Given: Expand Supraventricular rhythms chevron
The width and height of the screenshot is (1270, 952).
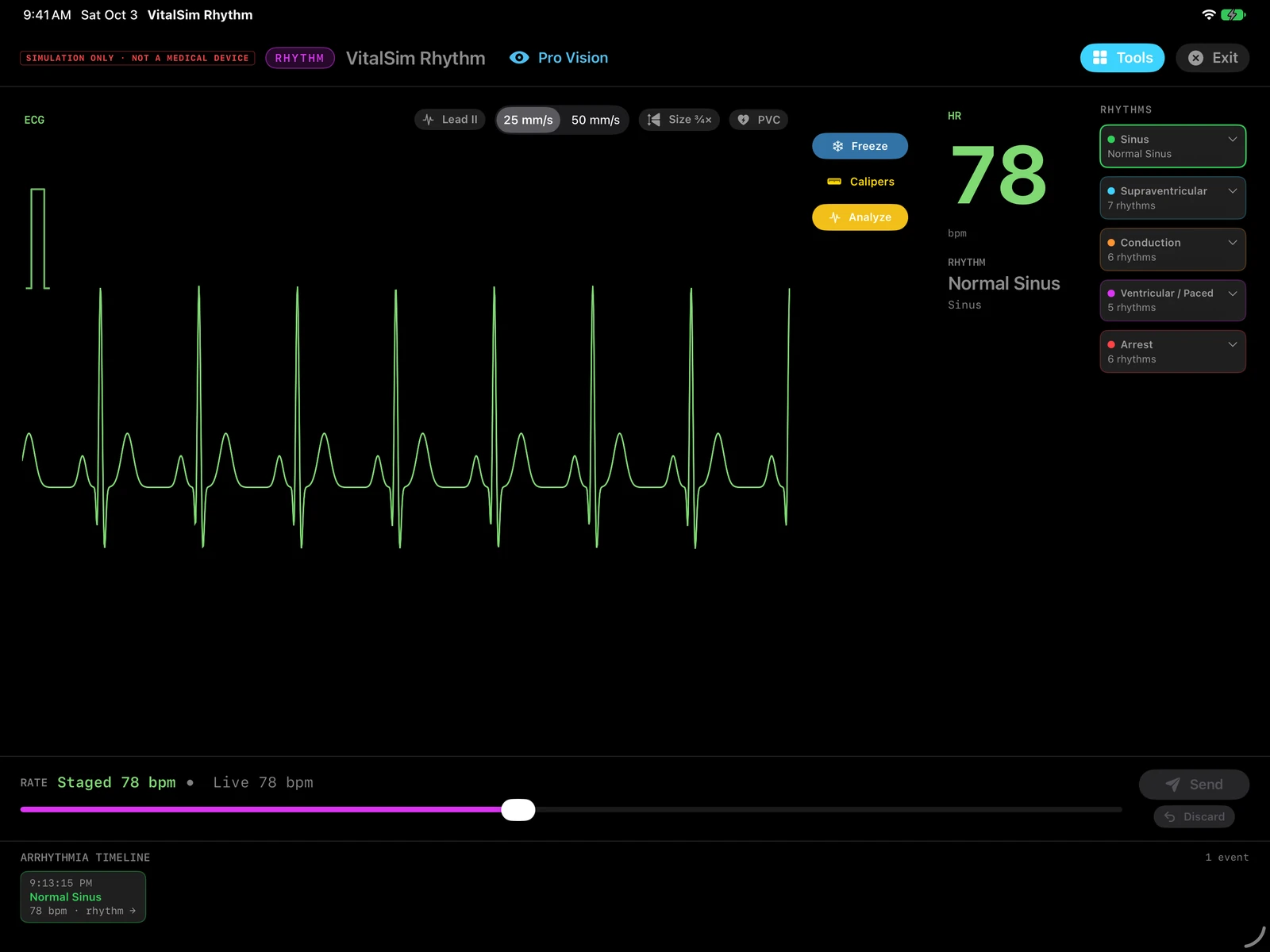Looking at the screenshot, I should point(1233,191).
